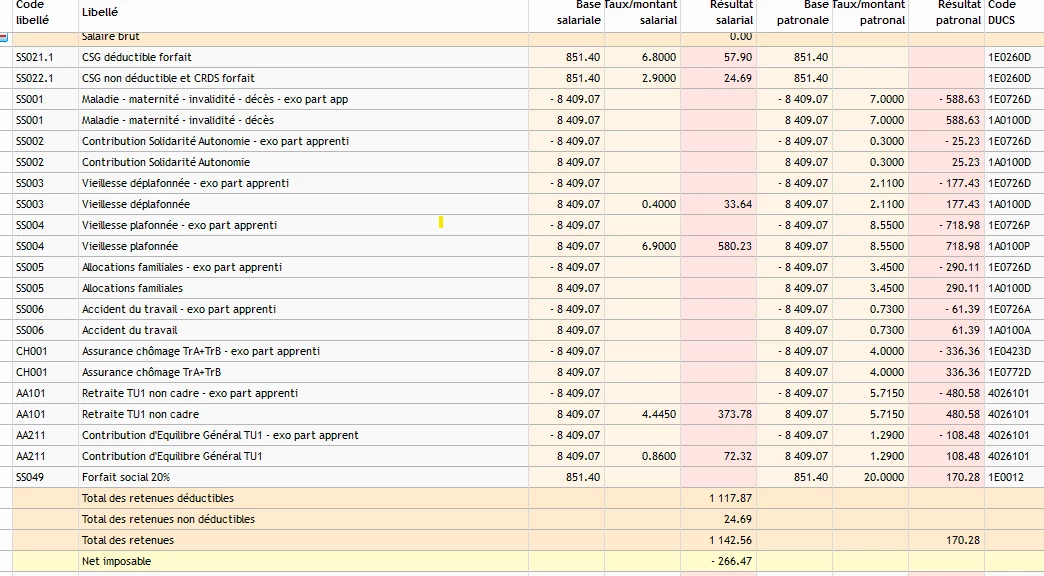The image size is (1044, 576).
Task: Sort by the Libellé column header
Action: pyautogui.click(x=100, y=12)
